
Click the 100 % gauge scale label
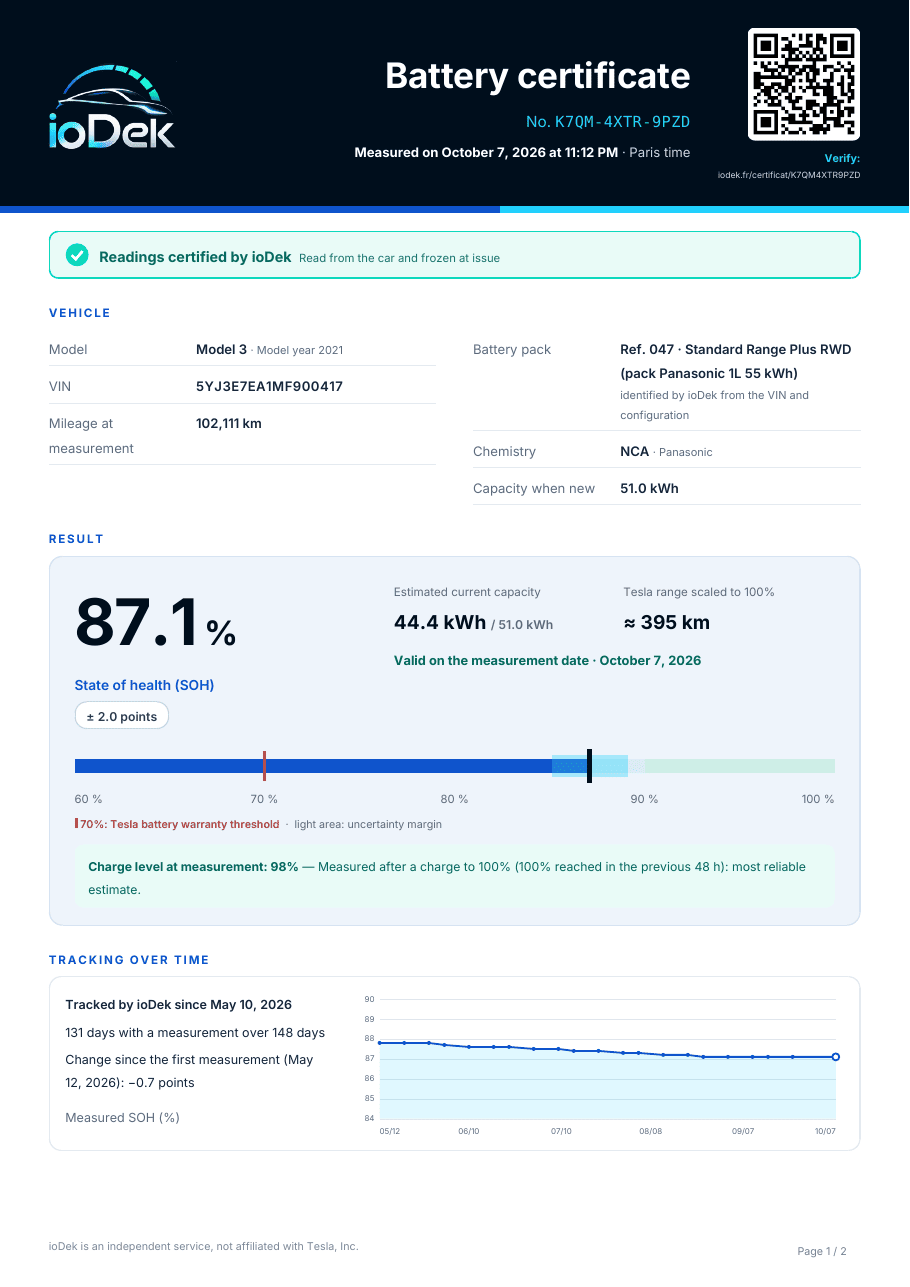[x=817, y=799]
